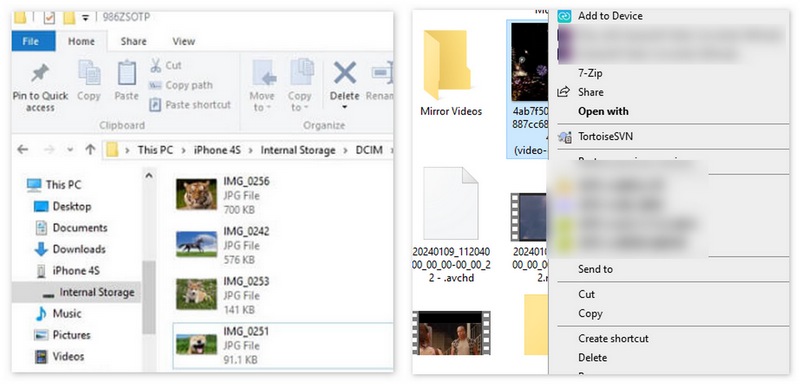This screenshot has height=385, width=800.
Task: Go back with the left arrow
Action: pyautogui.click(x=22, y=150)
